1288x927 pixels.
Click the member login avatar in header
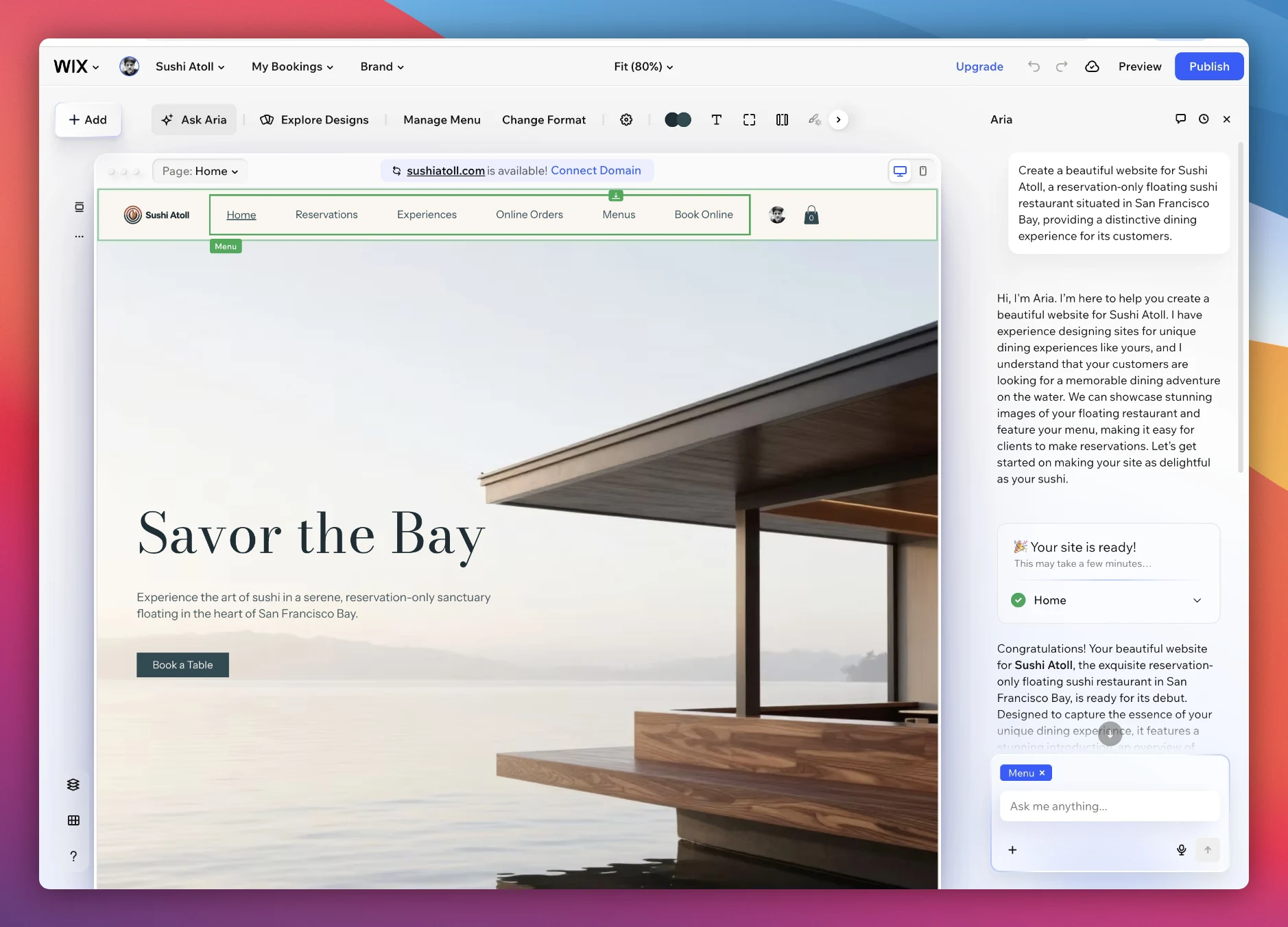pos(777,215)
